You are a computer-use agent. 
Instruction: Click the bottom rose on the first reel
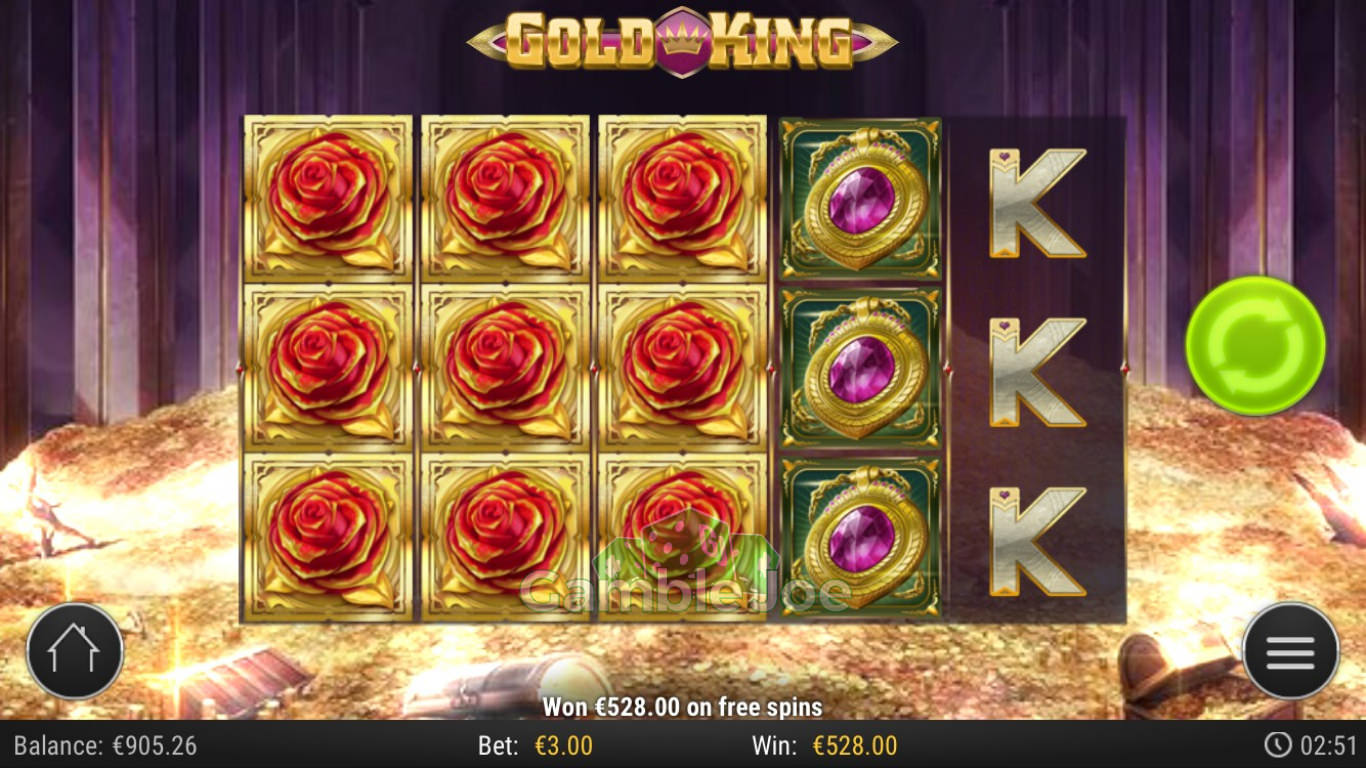click(x=328, y=537)
